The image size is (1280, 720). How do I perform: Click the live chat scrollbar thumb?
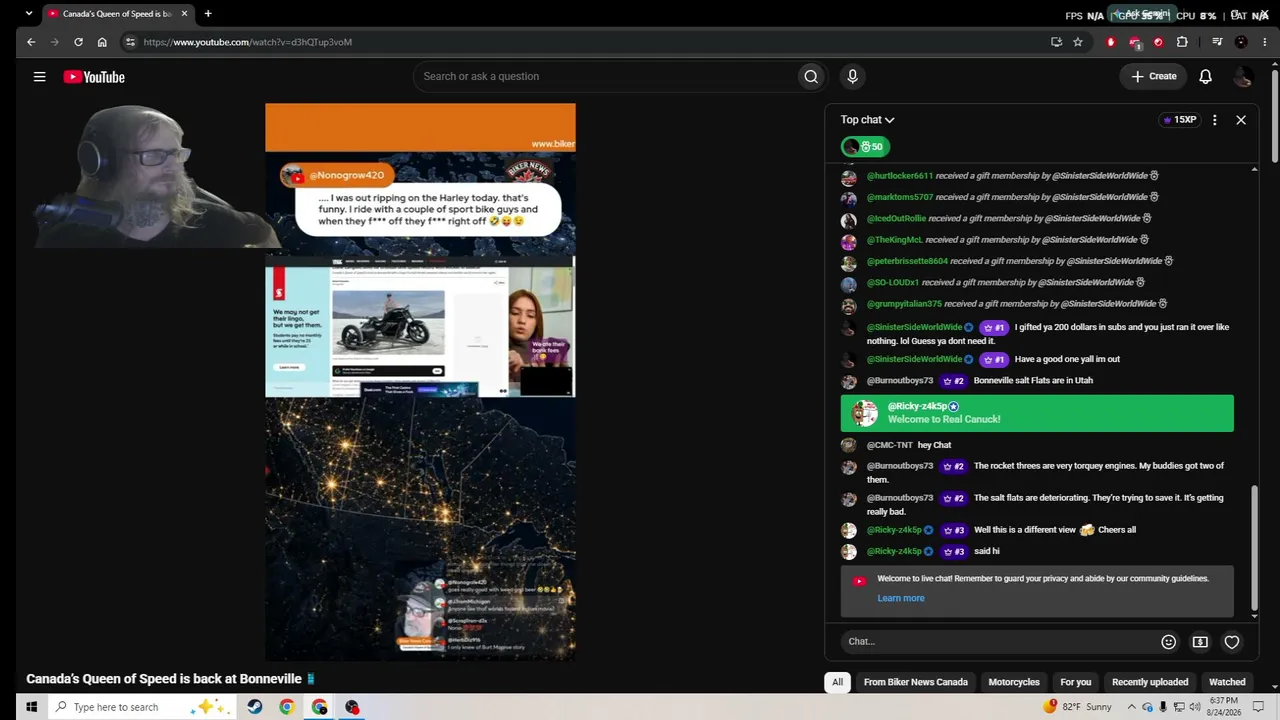click(x=1255, y=548)
